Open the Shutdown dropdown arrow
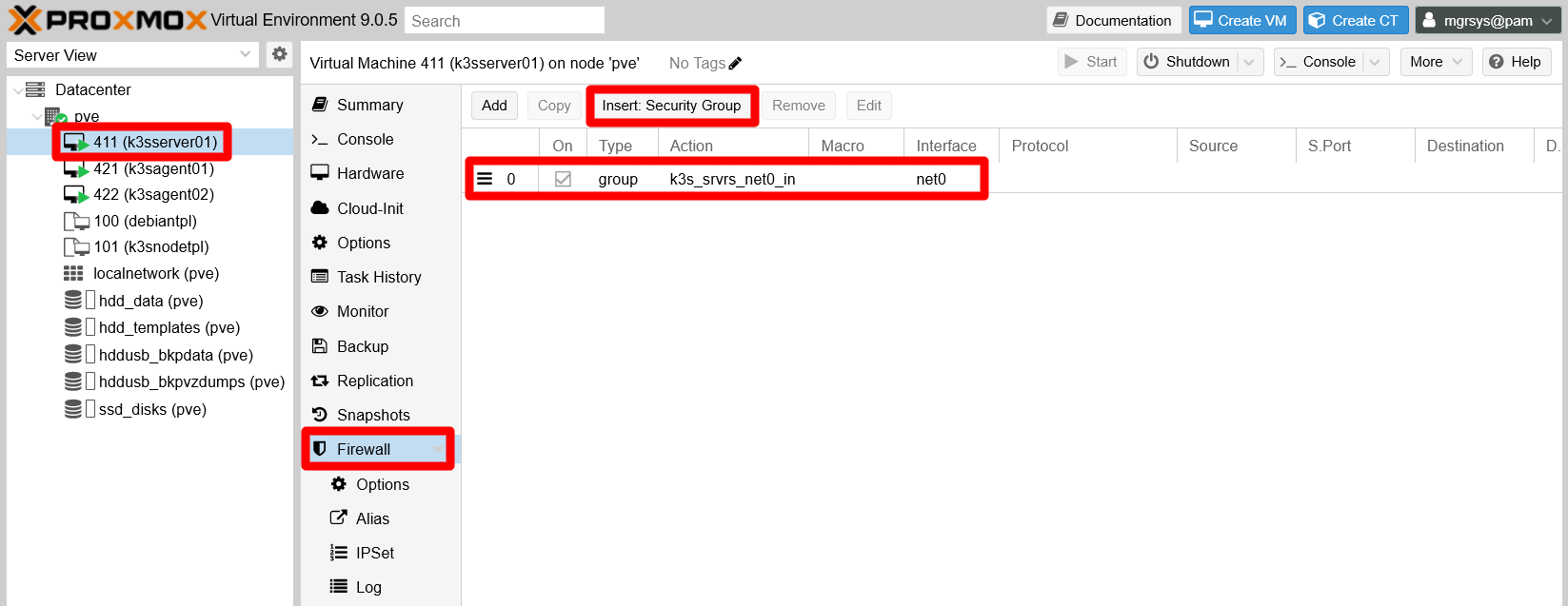Viewport: 1568px width, 606px height. (x=1251, y=62)
